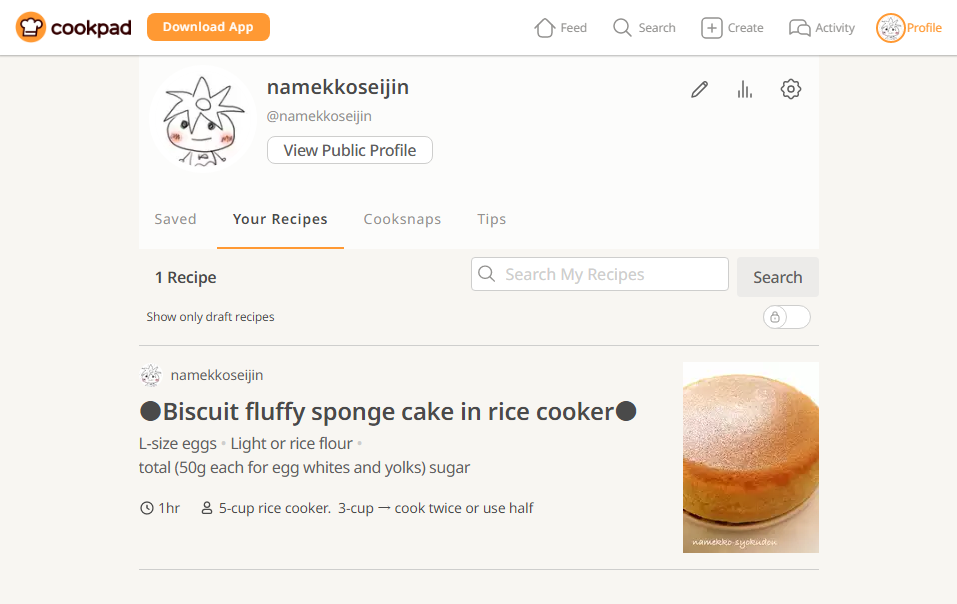Click the Cookpad chef hat logo
The width and height of the screenshot is (957, 604).
31,27
